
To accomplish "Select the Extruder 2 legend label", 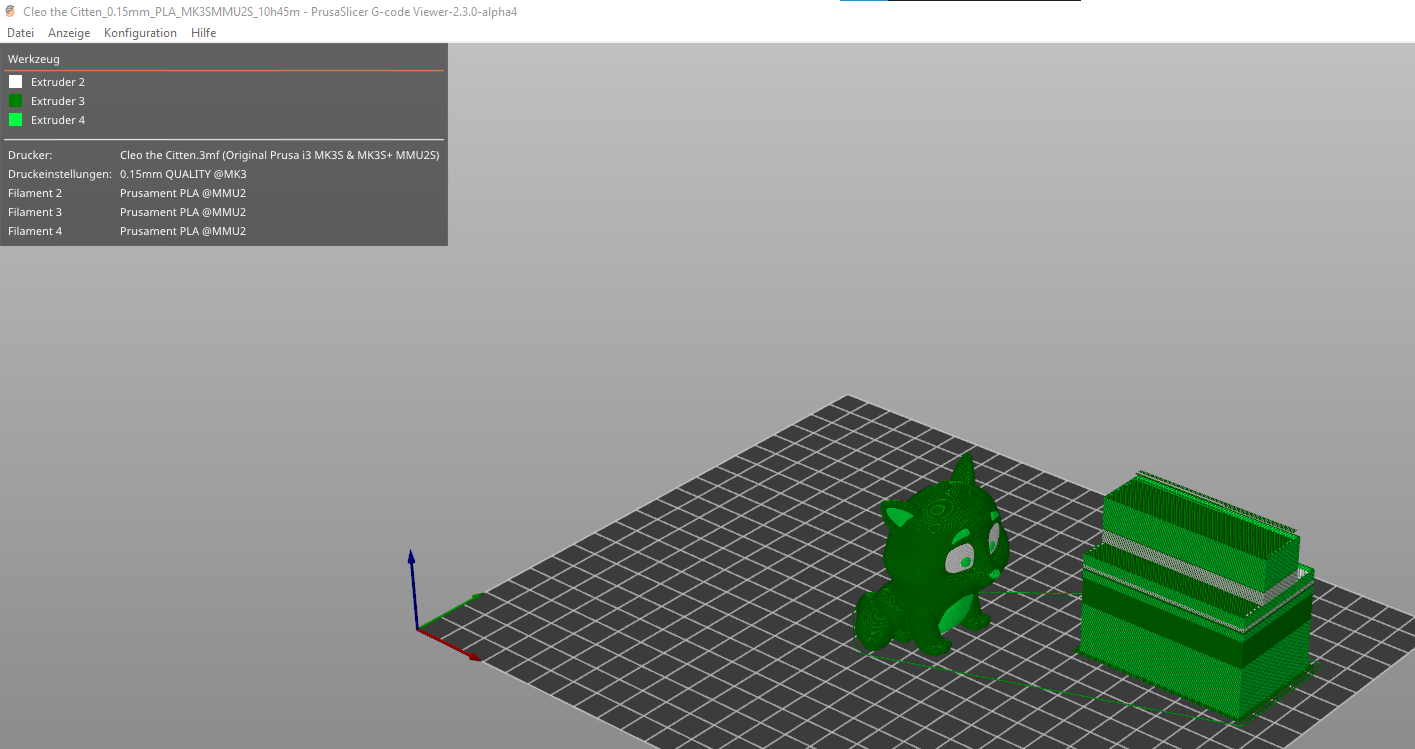I will tap(58, 82).
